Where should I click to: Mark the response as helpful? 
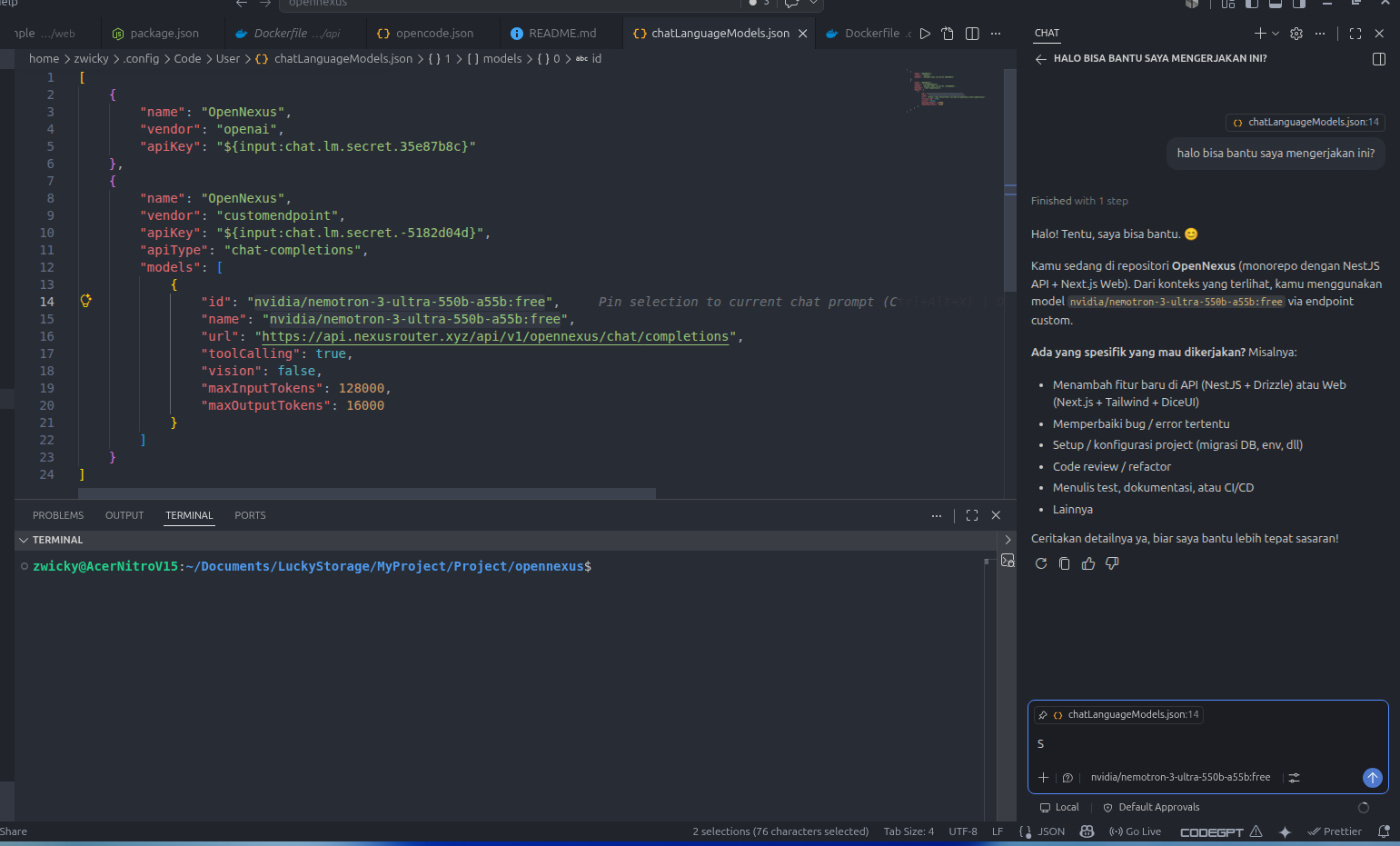coord(1088,563)
